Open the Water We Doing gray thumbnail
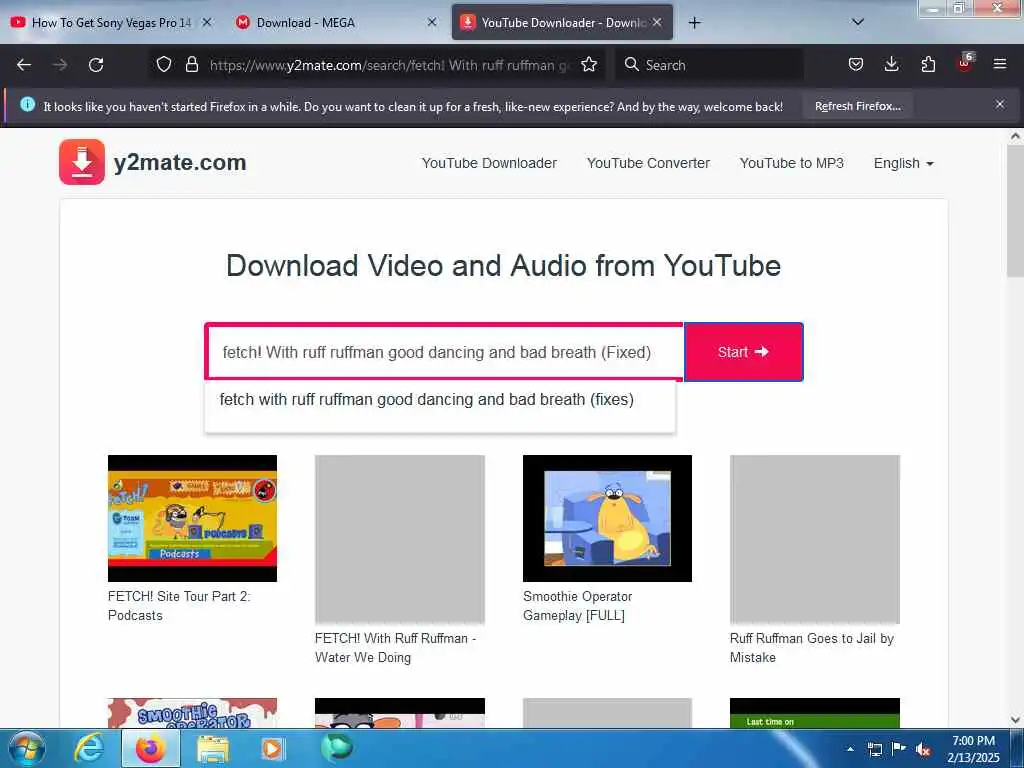This screenshot has width=1024, height=768. [x=400, y=539]
